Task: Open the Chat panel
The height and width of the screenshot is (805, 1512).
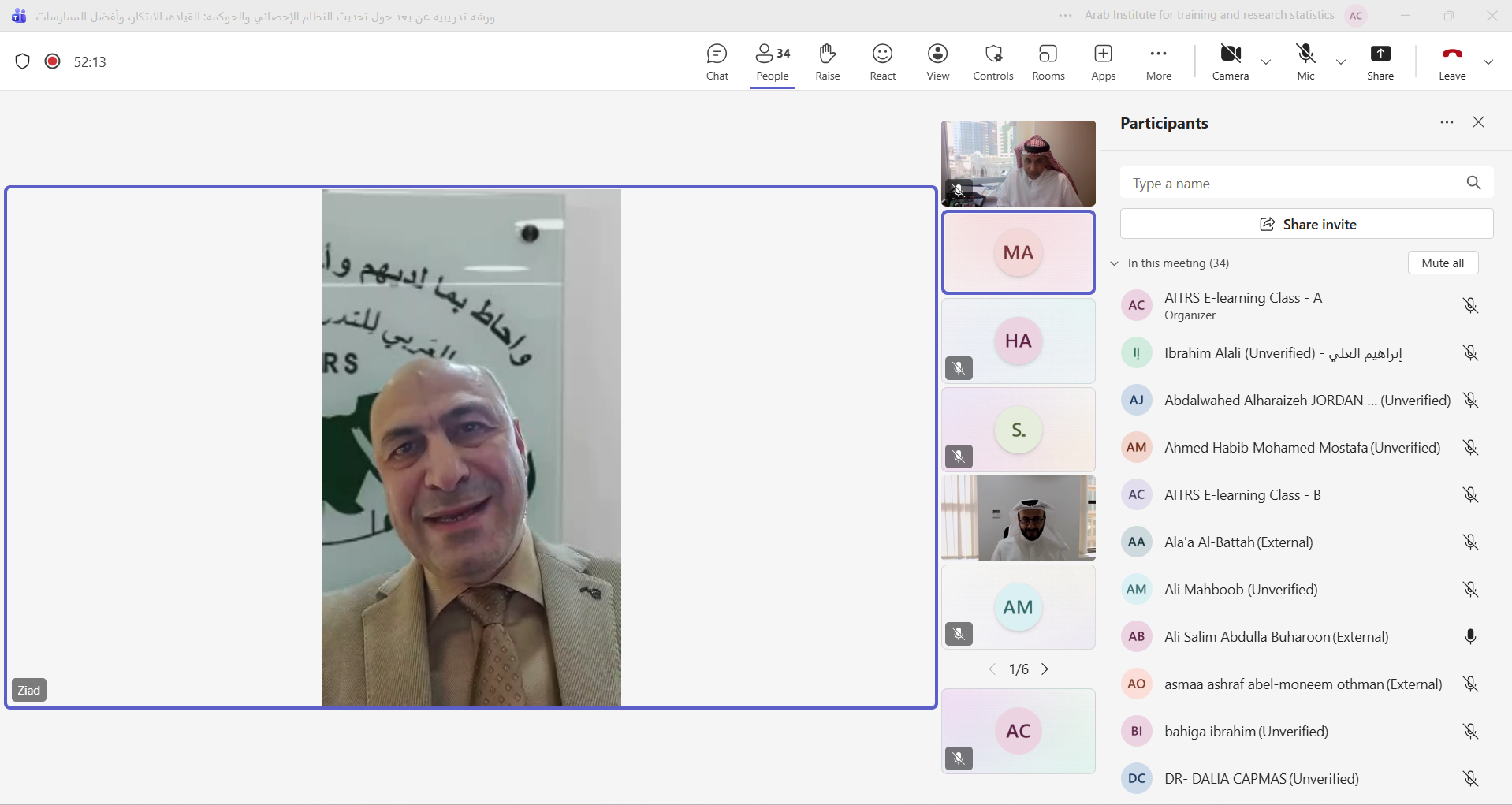Action: click(717, 61)
